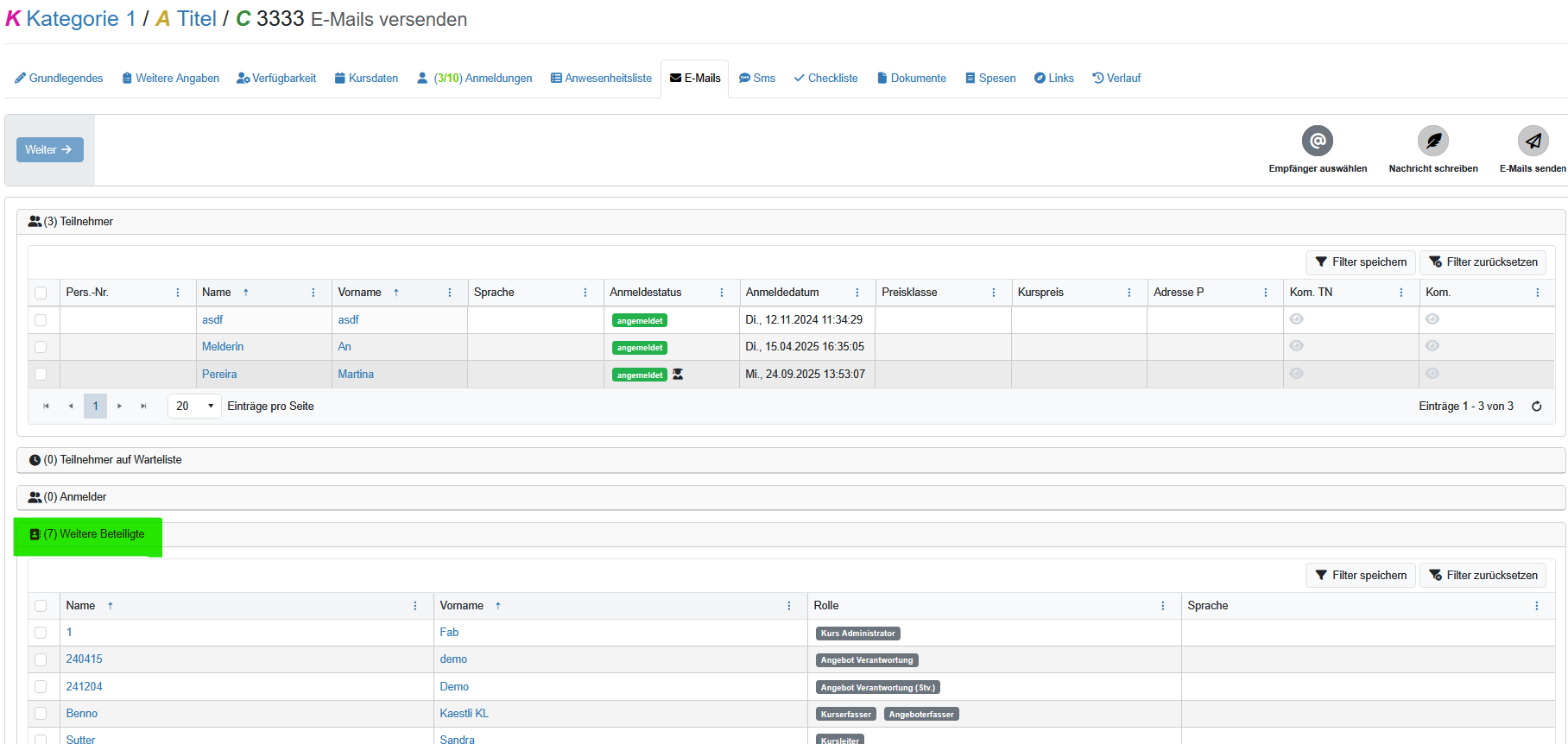Click the Empfänger auswählen @ icon
This screenshot has height=744, width=1568.
pos(1317,141)
